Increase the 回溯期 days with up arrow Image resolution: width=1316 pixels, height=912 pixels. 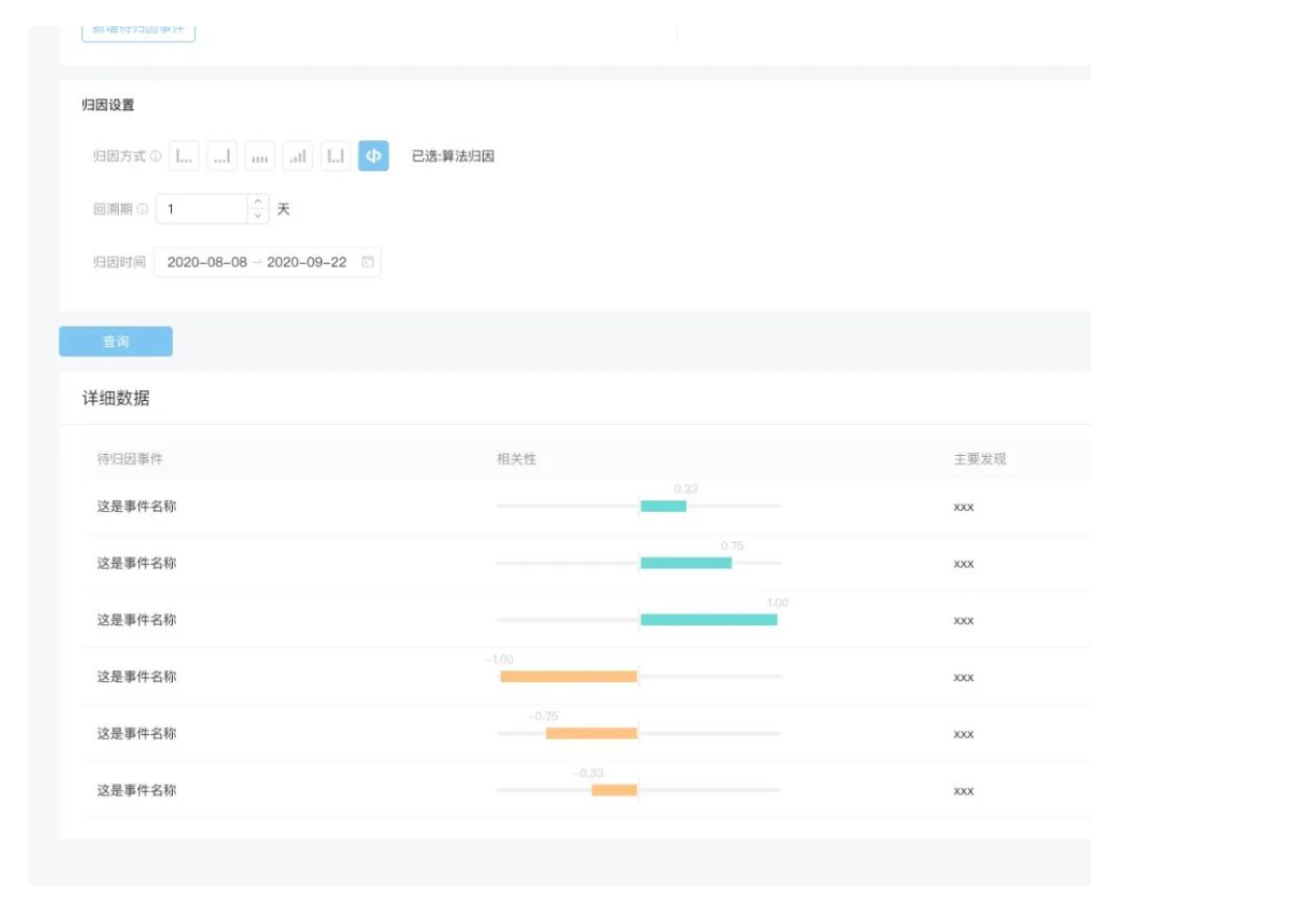[x=258, y=202]
